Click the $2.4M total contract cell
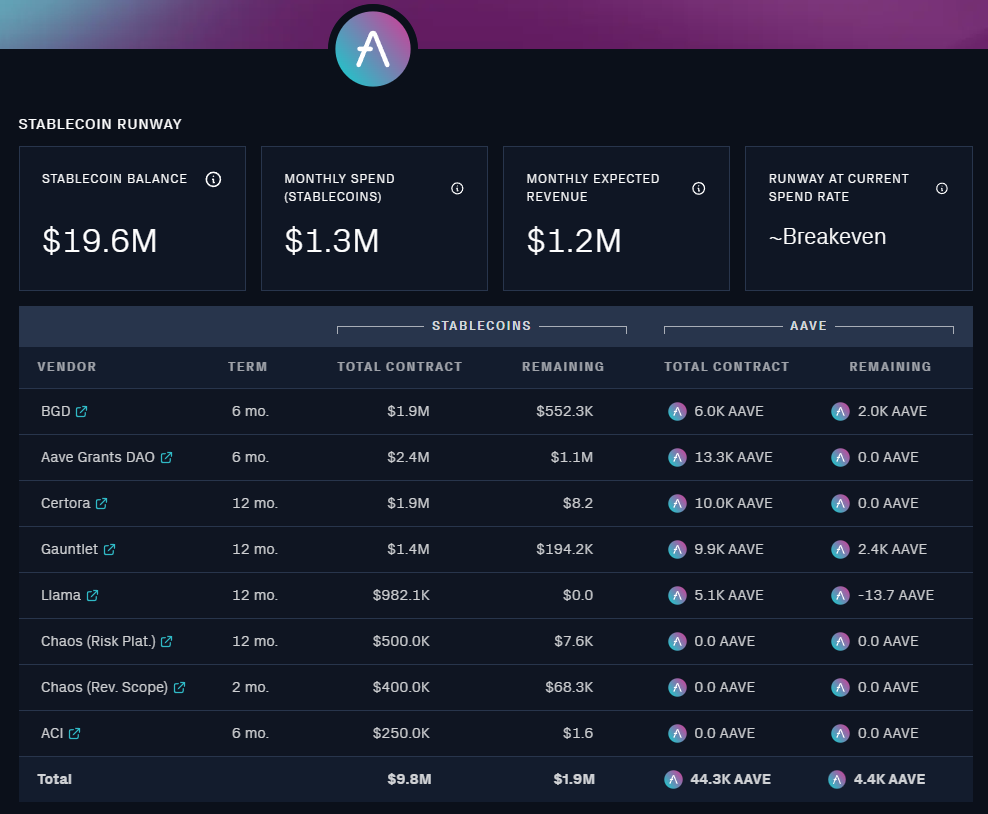The image size is (988, 814). 408,457
